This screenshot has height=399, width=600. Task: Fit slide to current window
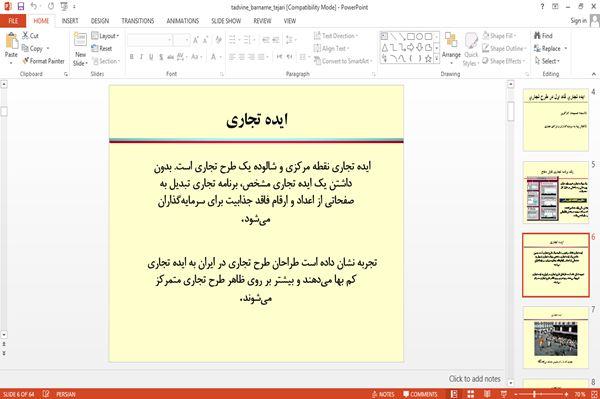click(x=594, y=394)
